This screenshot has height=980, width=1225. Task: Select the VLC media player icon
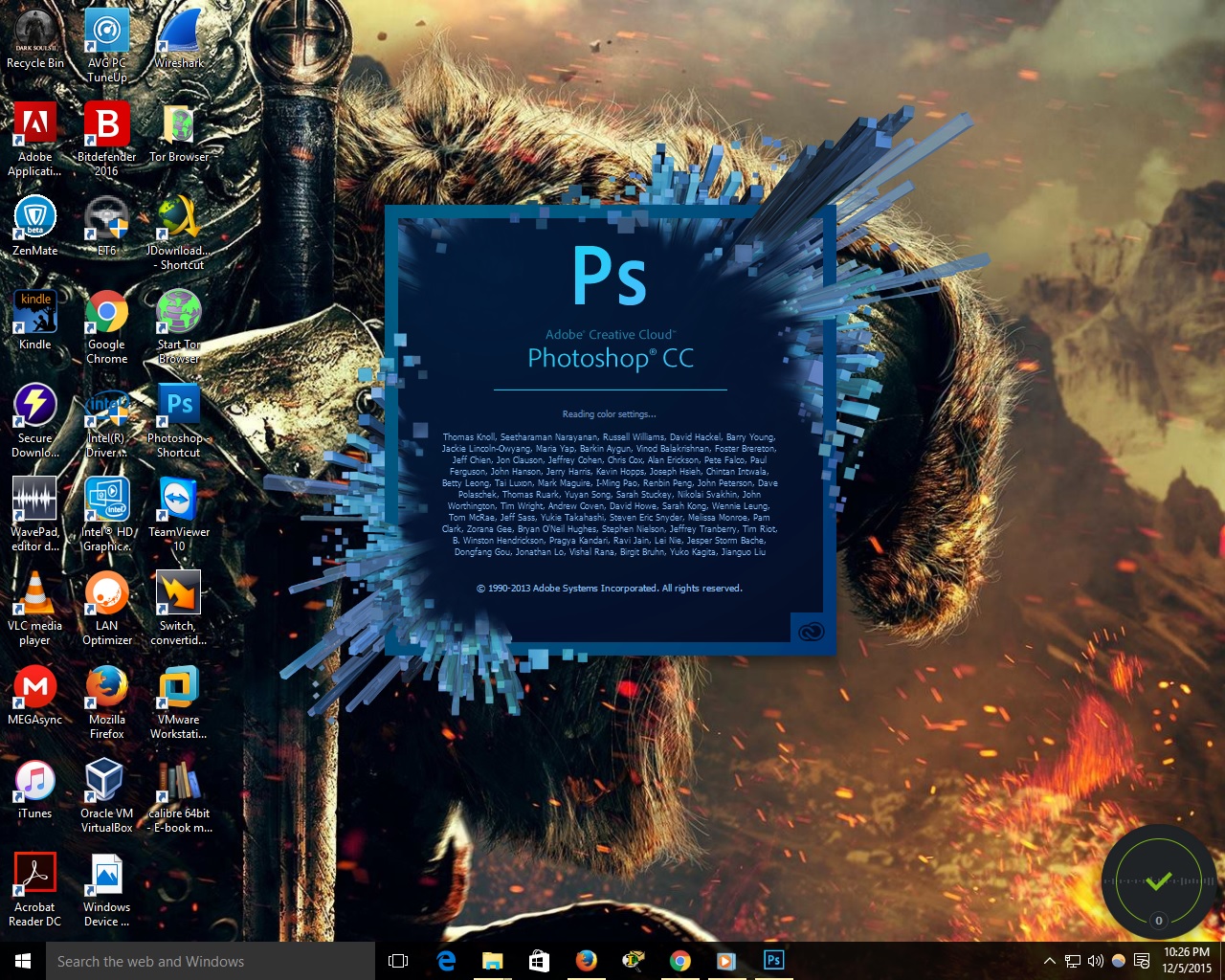click(x=35, y=609)
